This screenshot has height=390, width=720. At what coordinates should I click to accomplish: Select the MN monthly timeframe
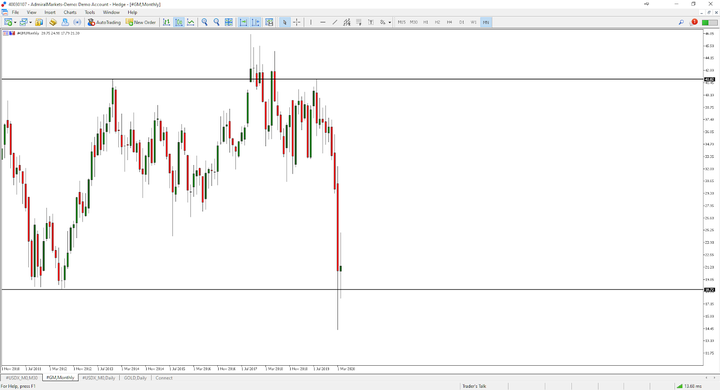tap(486, 22)
